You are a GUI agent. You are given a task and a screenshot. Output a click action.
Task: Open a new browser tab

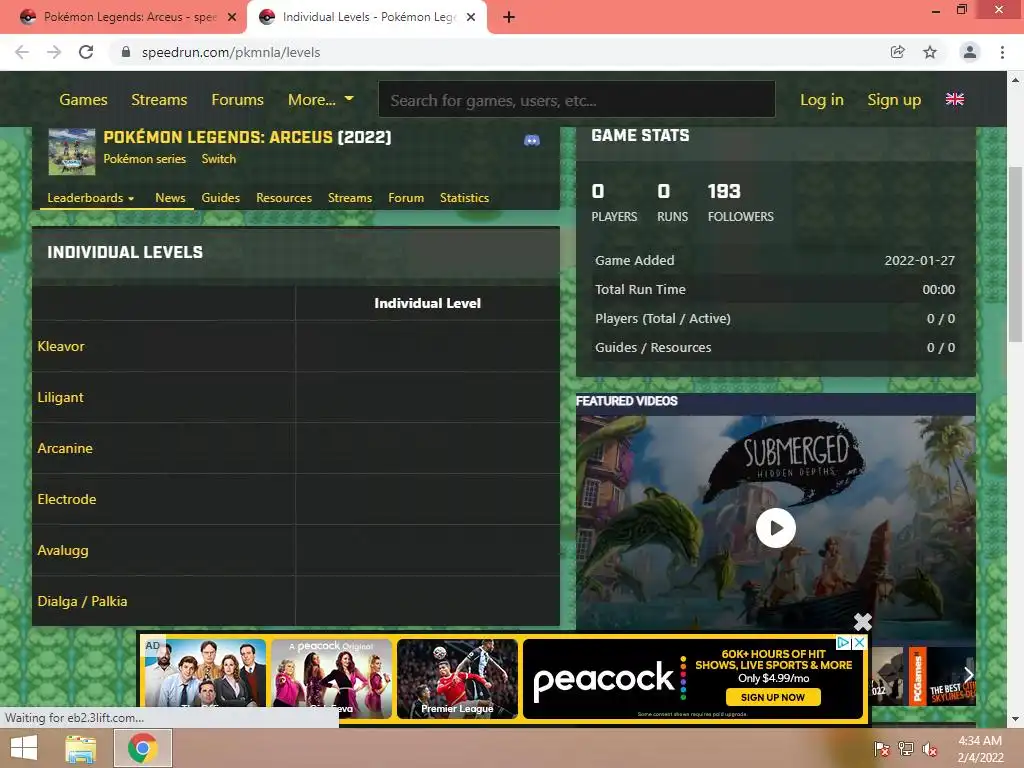click(x=509, y=17)
